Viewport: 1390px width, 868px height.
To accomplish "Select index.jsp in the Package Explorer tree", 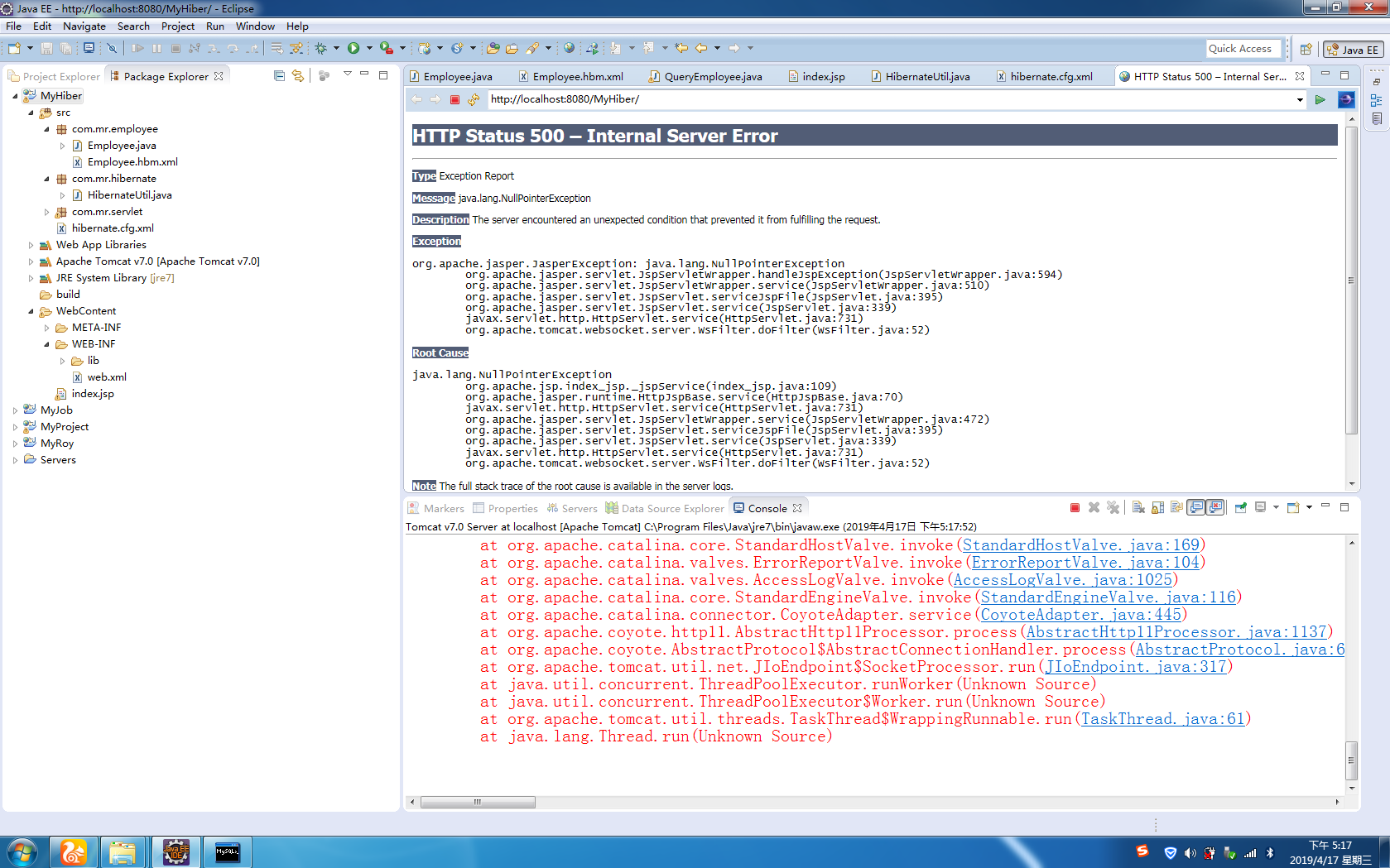I will [x=93, y=394].
